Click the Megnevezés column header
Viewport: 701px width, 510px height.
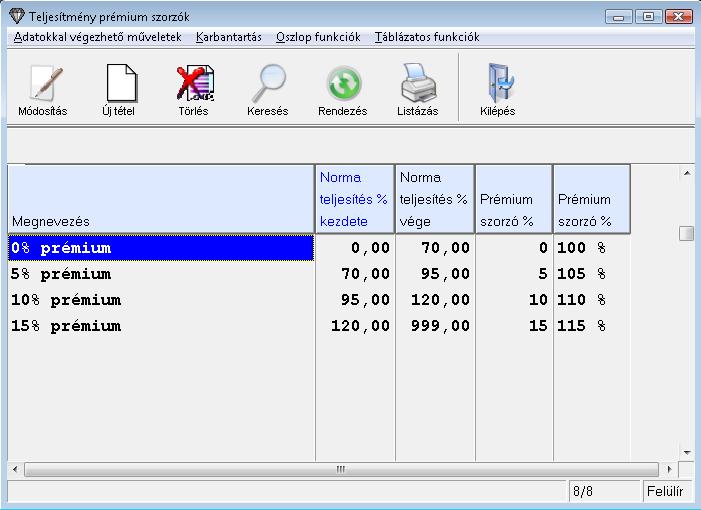tap(160, 199)
